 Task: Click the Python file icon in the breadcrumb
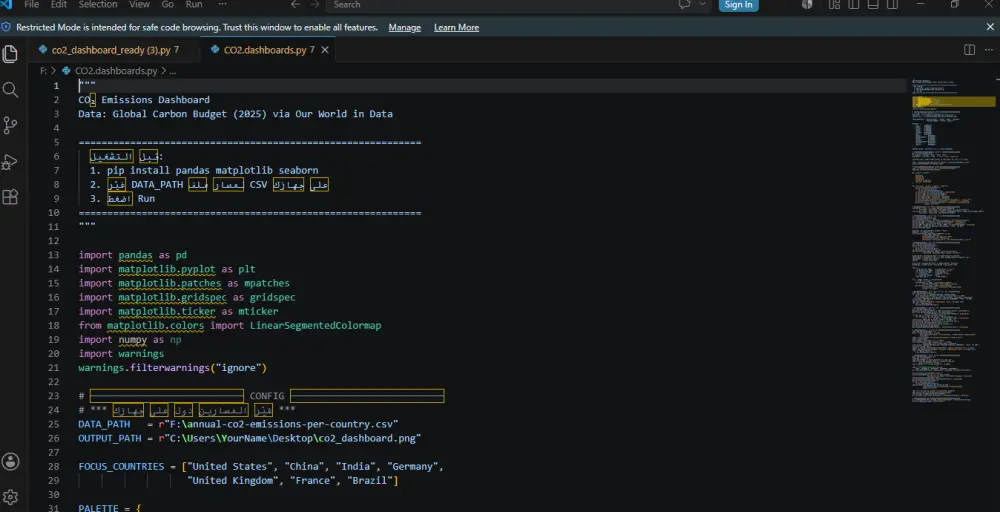tap(66, 71)
